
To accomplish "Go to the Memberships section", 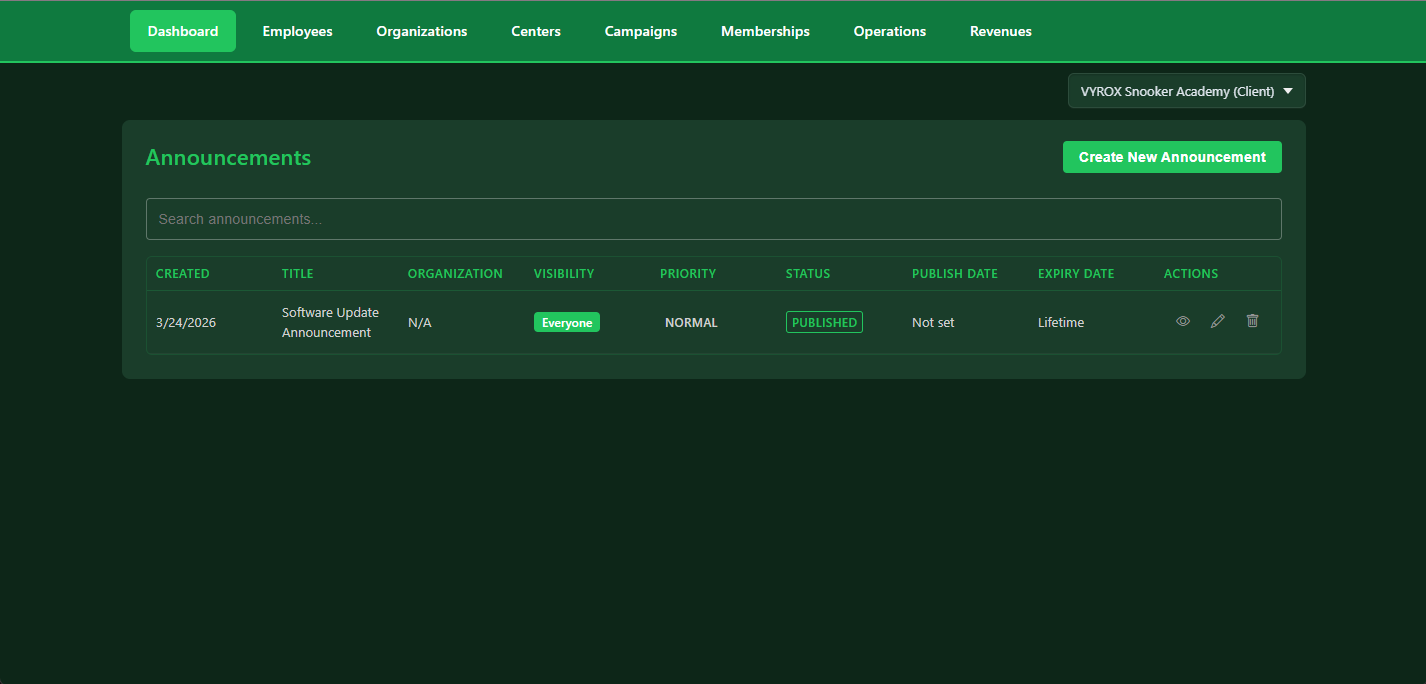I will tap(765, 31).
